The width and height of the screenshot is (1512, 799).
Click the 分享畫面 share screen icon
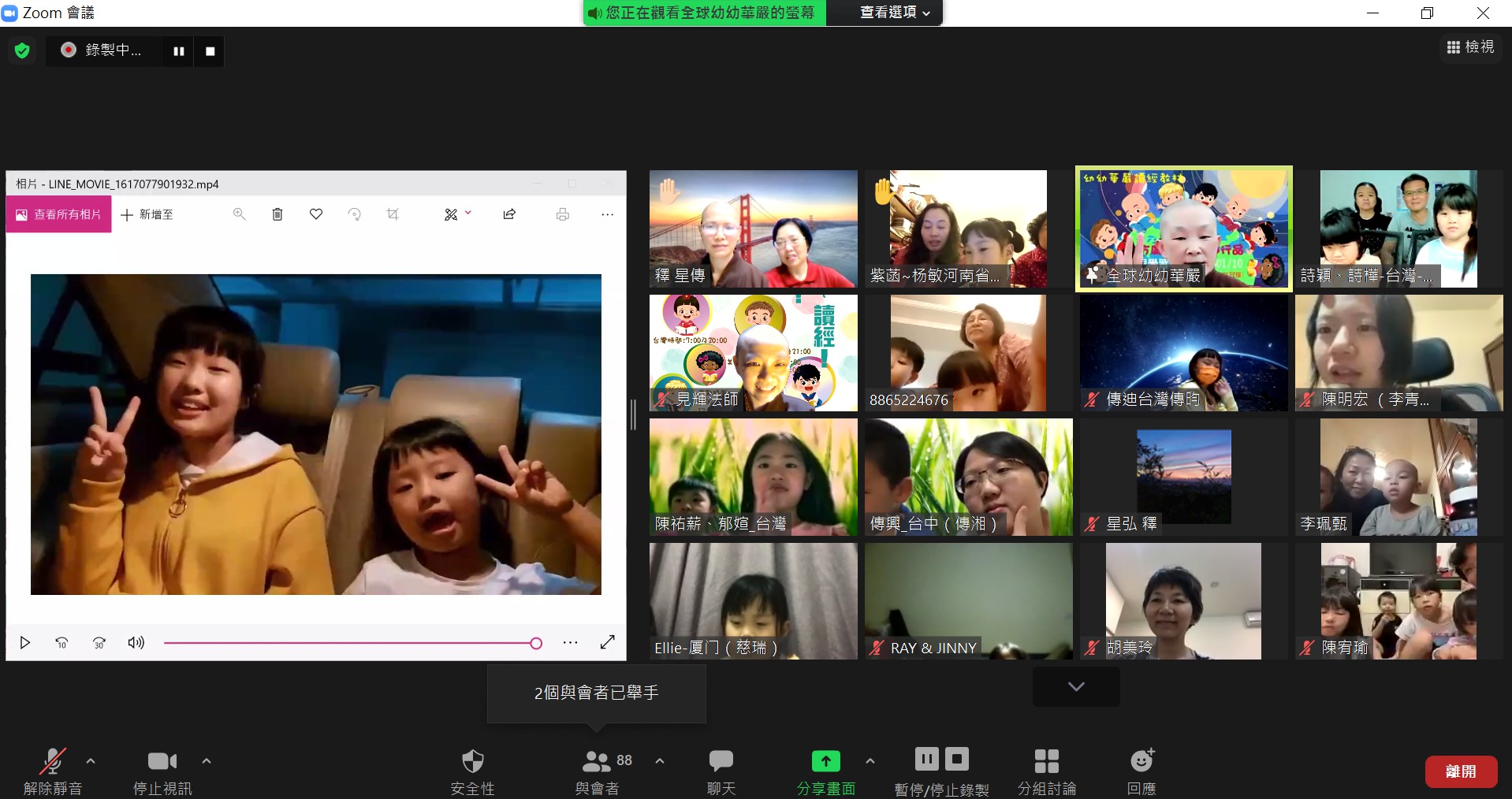825,761
